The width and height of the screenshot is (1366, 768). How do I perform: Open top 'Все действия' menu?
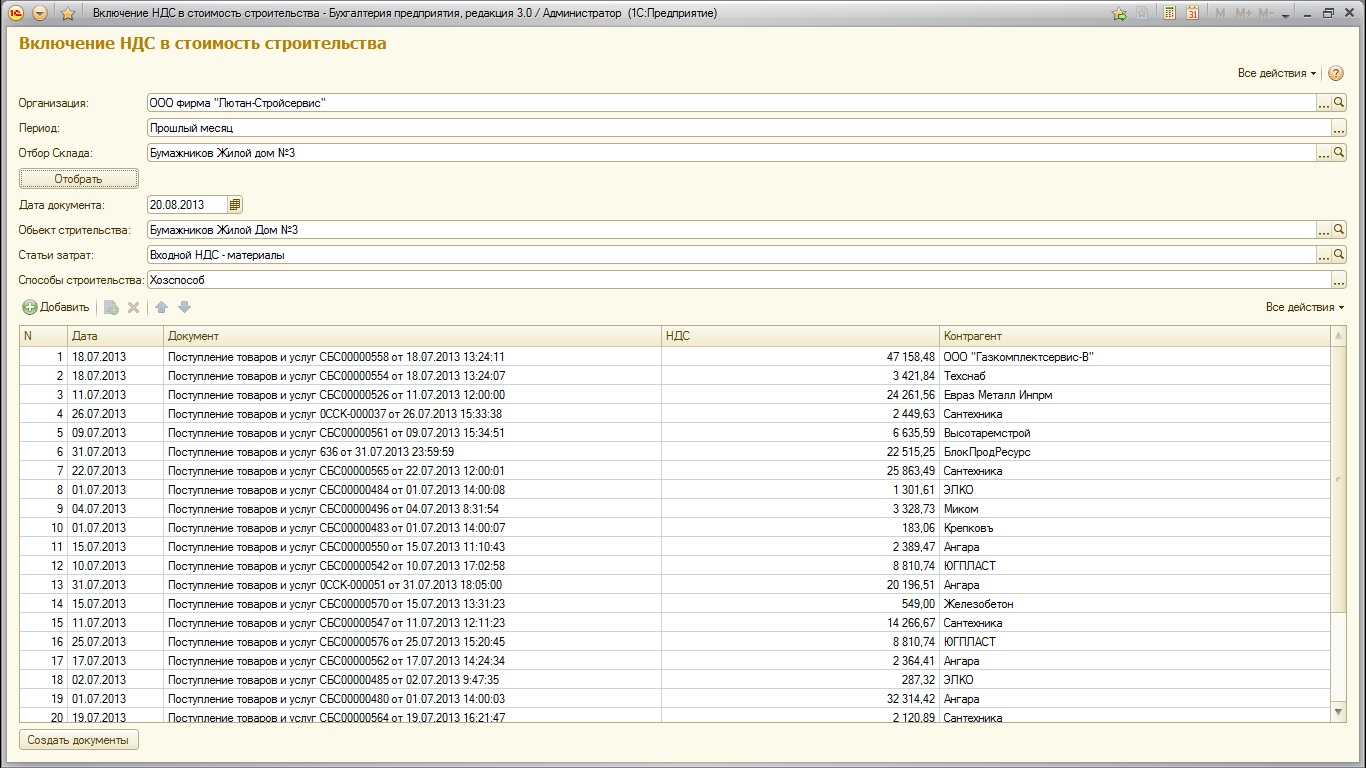[x=1277, y=73]
